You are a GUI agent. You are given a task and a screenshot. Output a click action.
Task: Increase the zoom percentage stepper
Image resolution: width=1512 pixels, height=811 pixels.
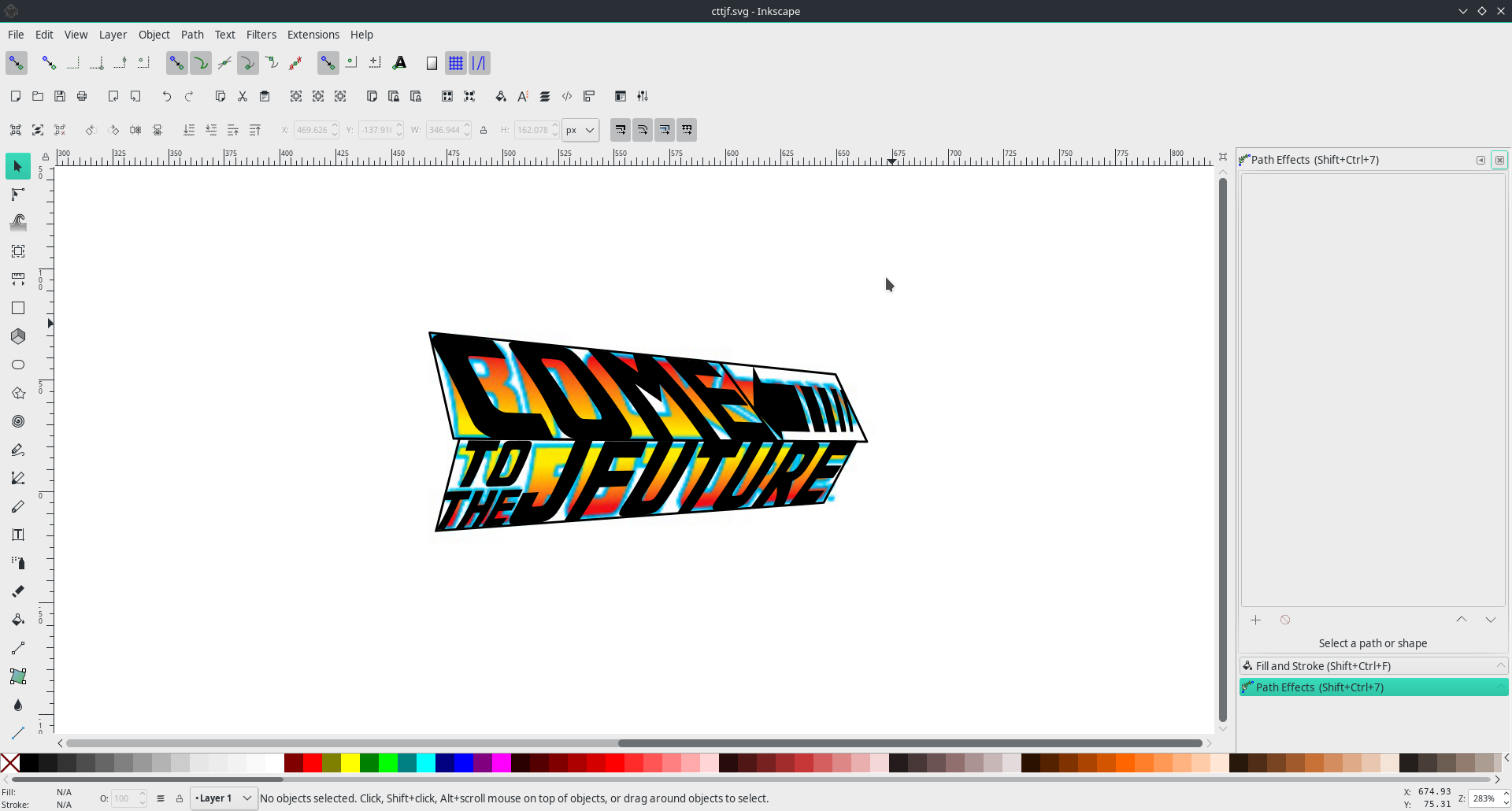click(x=1506, y=794)
